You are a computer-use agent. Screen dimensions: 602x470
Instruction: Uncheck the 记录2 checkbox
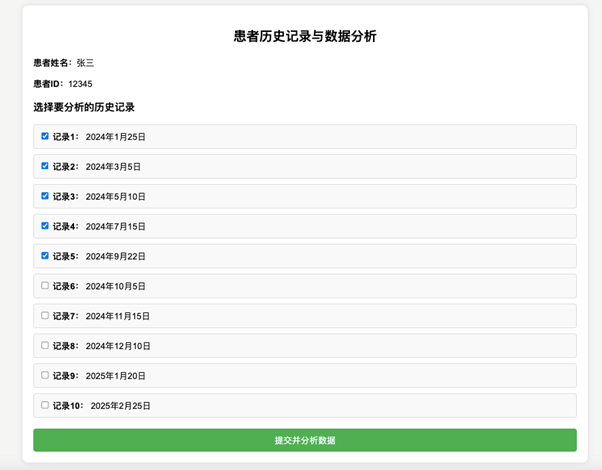[45, 166]
